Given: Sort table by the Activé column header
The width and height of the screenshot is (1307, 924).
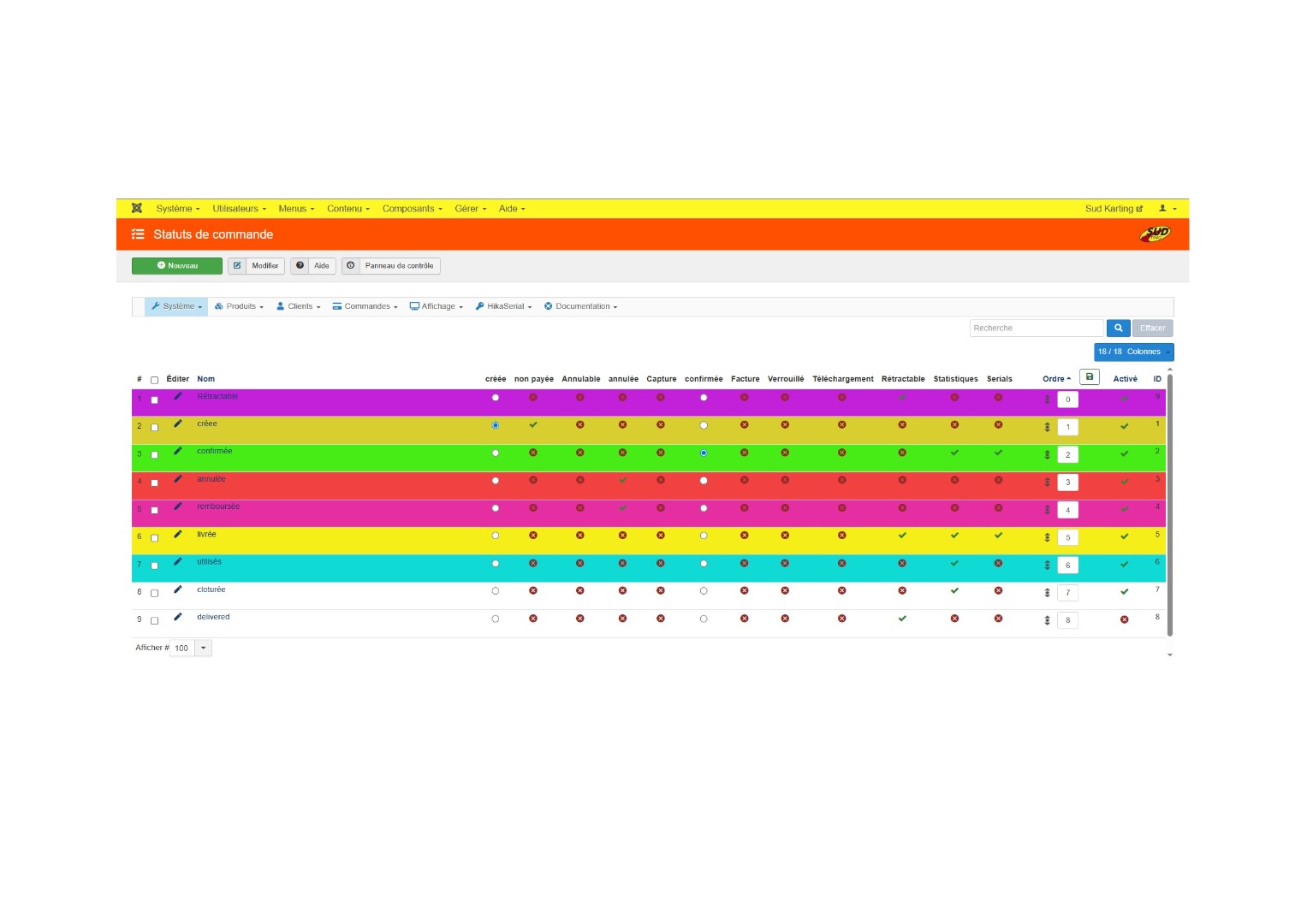Looking at the screenshot, I should (x=1126, y=379).
